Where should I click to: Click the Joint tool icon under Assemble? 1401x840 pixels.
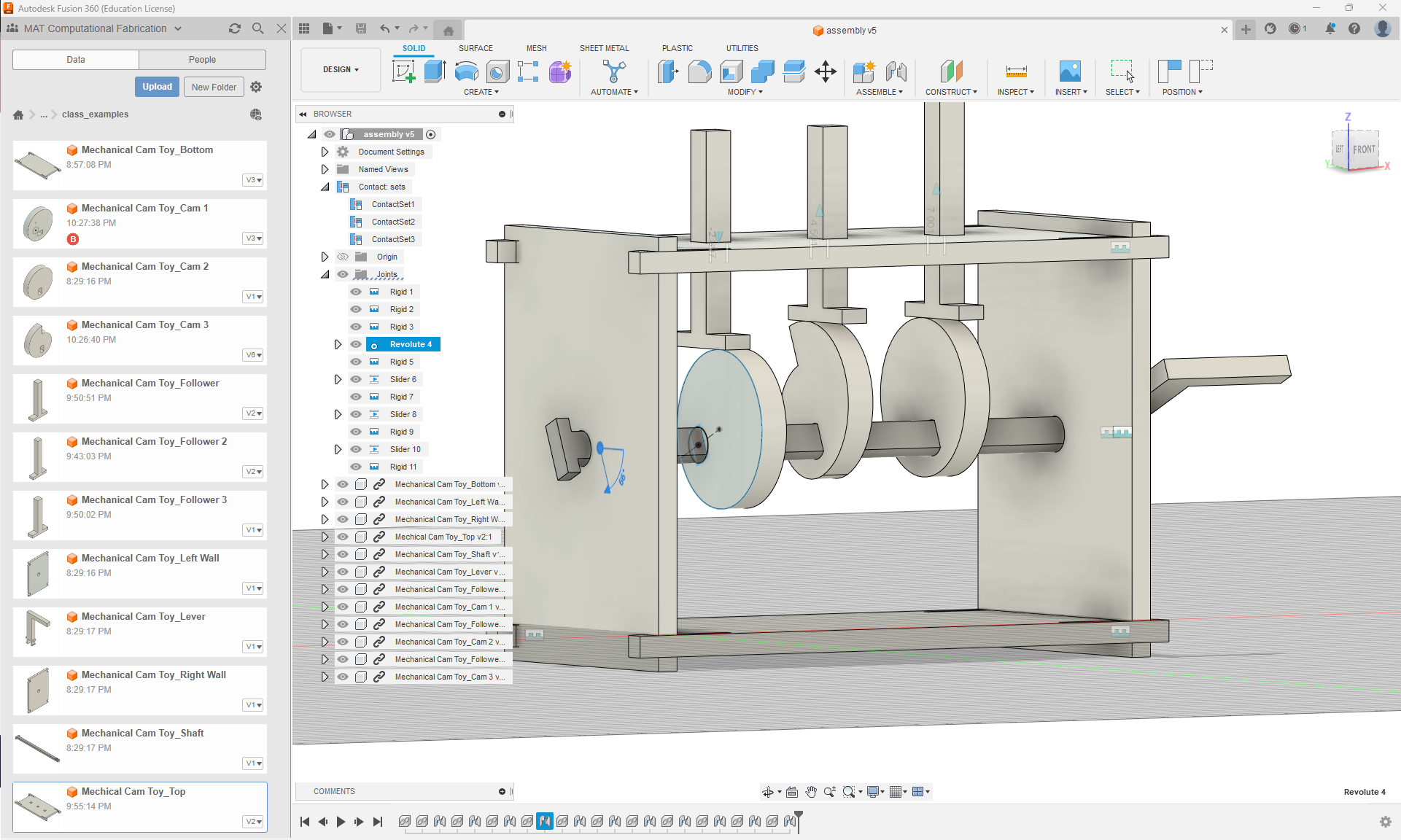point(896,71)
